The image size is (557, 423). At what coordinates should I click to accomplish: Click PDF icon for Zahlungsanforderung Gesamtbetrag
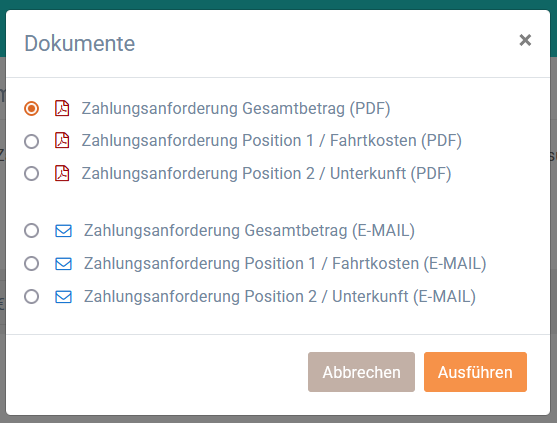[62, 108]
